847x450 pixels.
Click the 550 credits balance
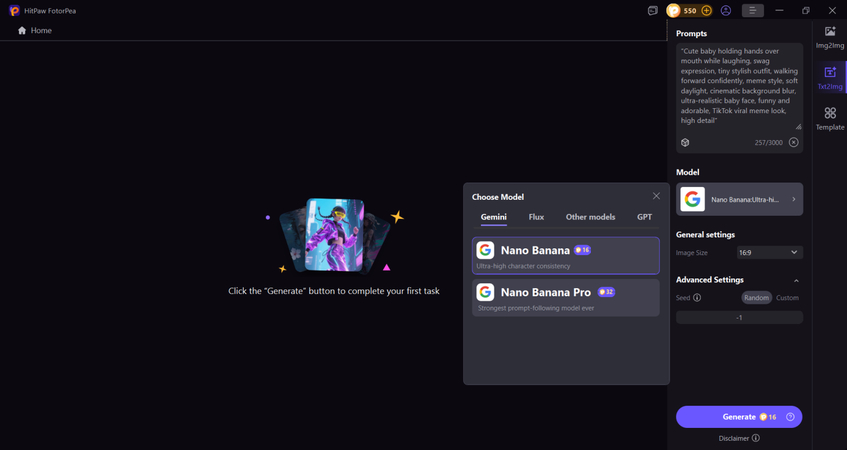690,10
